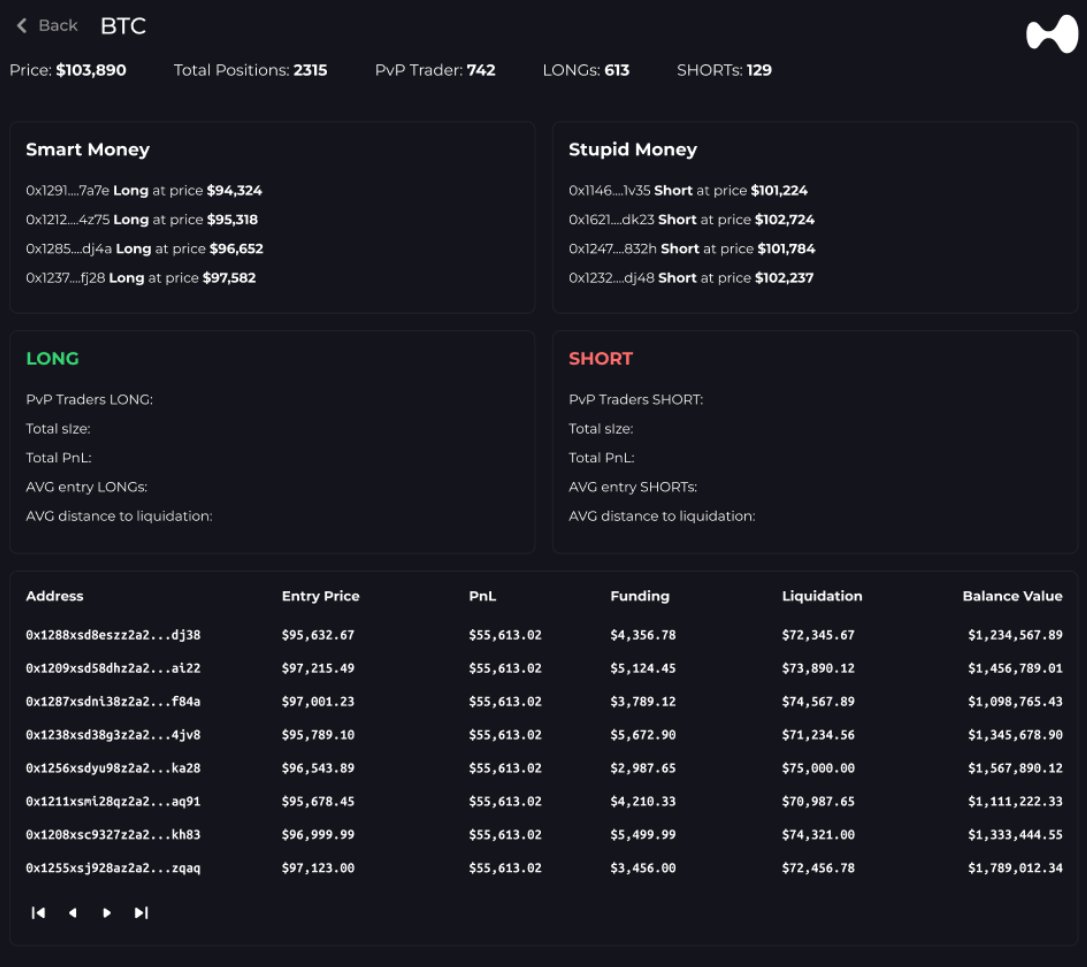
Task: Open address 0x1255xsj928az2a2...zqaq row
Action: point(113,868)
